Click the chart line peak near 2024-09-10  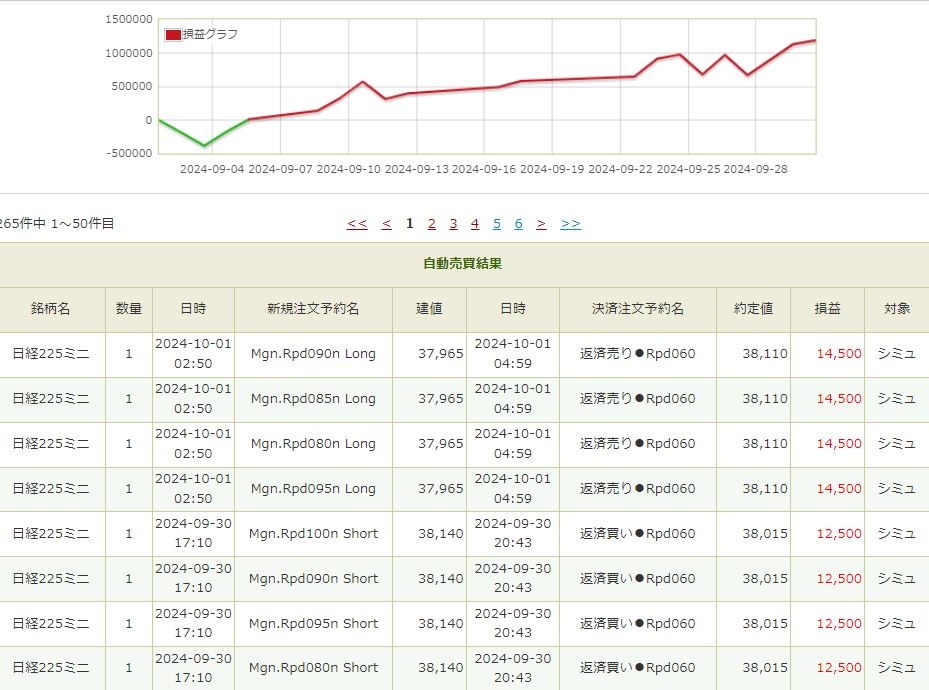[x=363, y=82]
